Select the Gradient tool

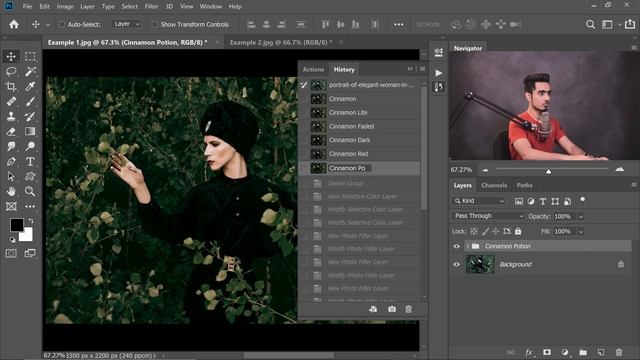coord(30,131)
